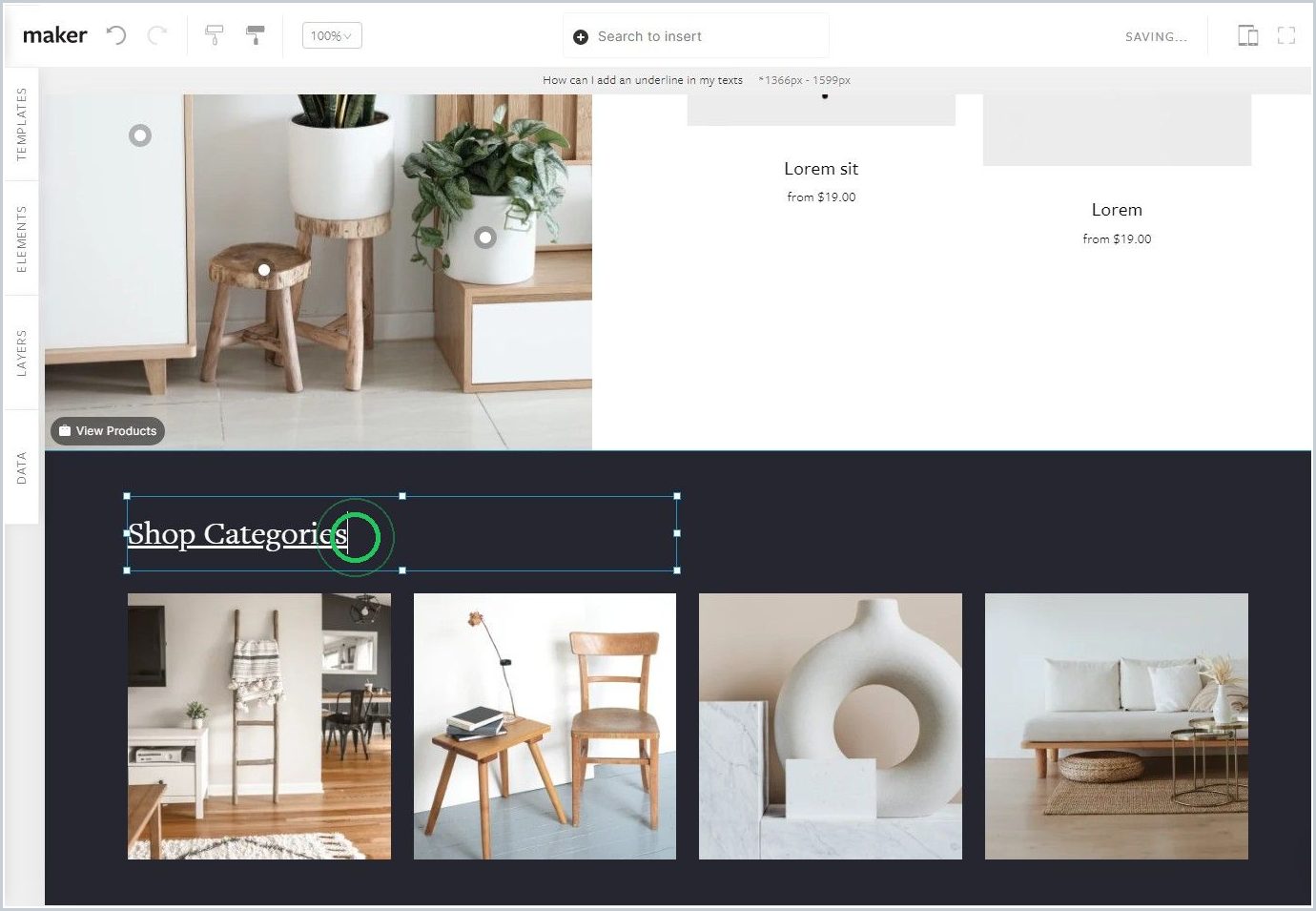
Task: Open the Data side tab
Action: [21, 467]
